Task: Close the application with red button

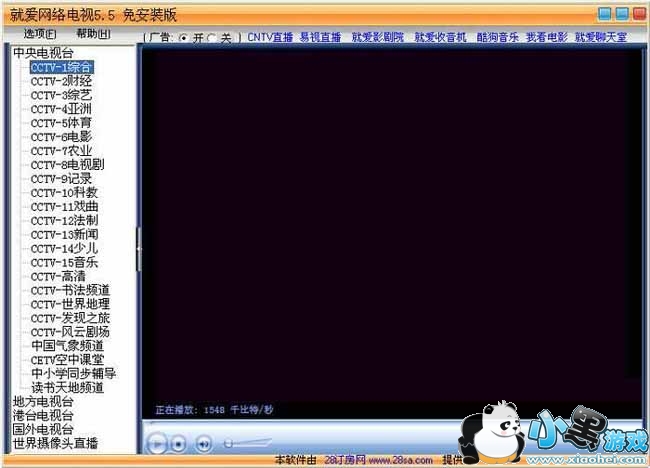Action: tap(639, 14)
